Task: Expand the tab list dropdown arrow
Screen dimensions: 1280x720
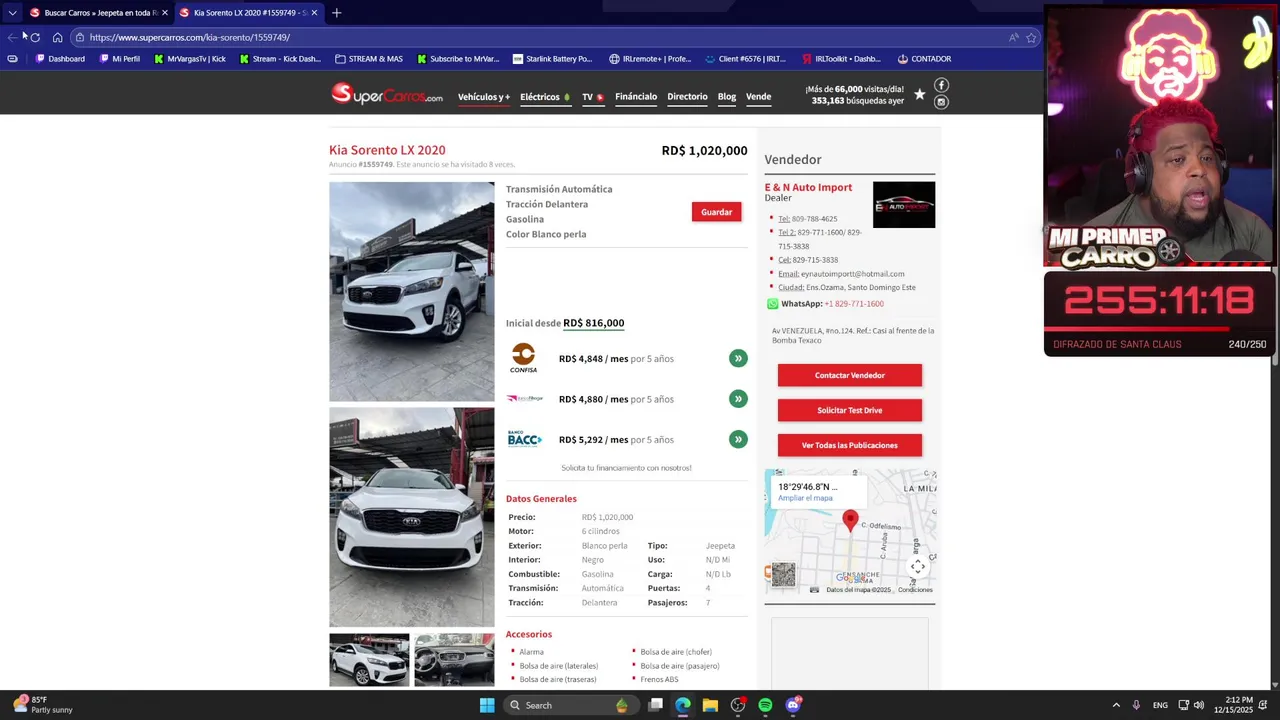Action: (x=12, y=13)
